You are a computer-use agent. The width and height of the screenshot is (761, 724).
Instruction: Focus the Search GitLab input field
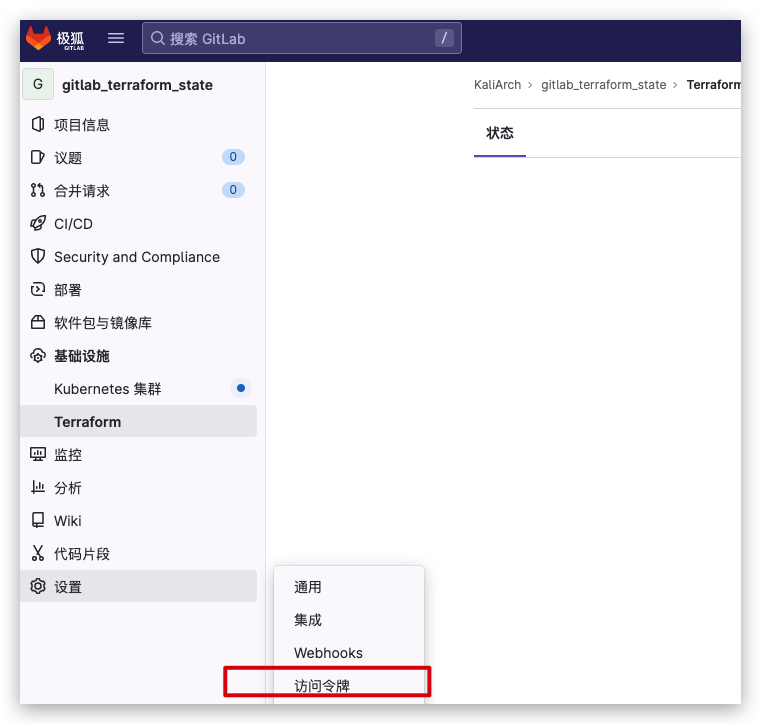pos(290,39)
